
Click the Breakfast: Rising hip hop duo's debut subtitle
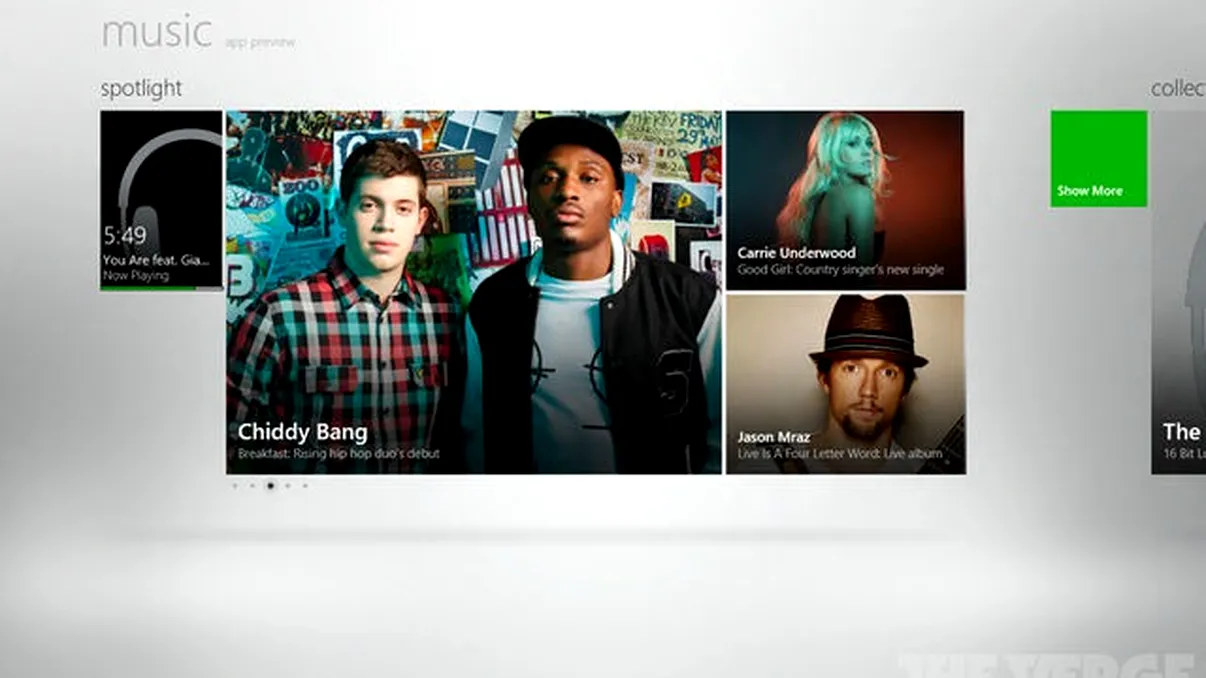[340, 453]
